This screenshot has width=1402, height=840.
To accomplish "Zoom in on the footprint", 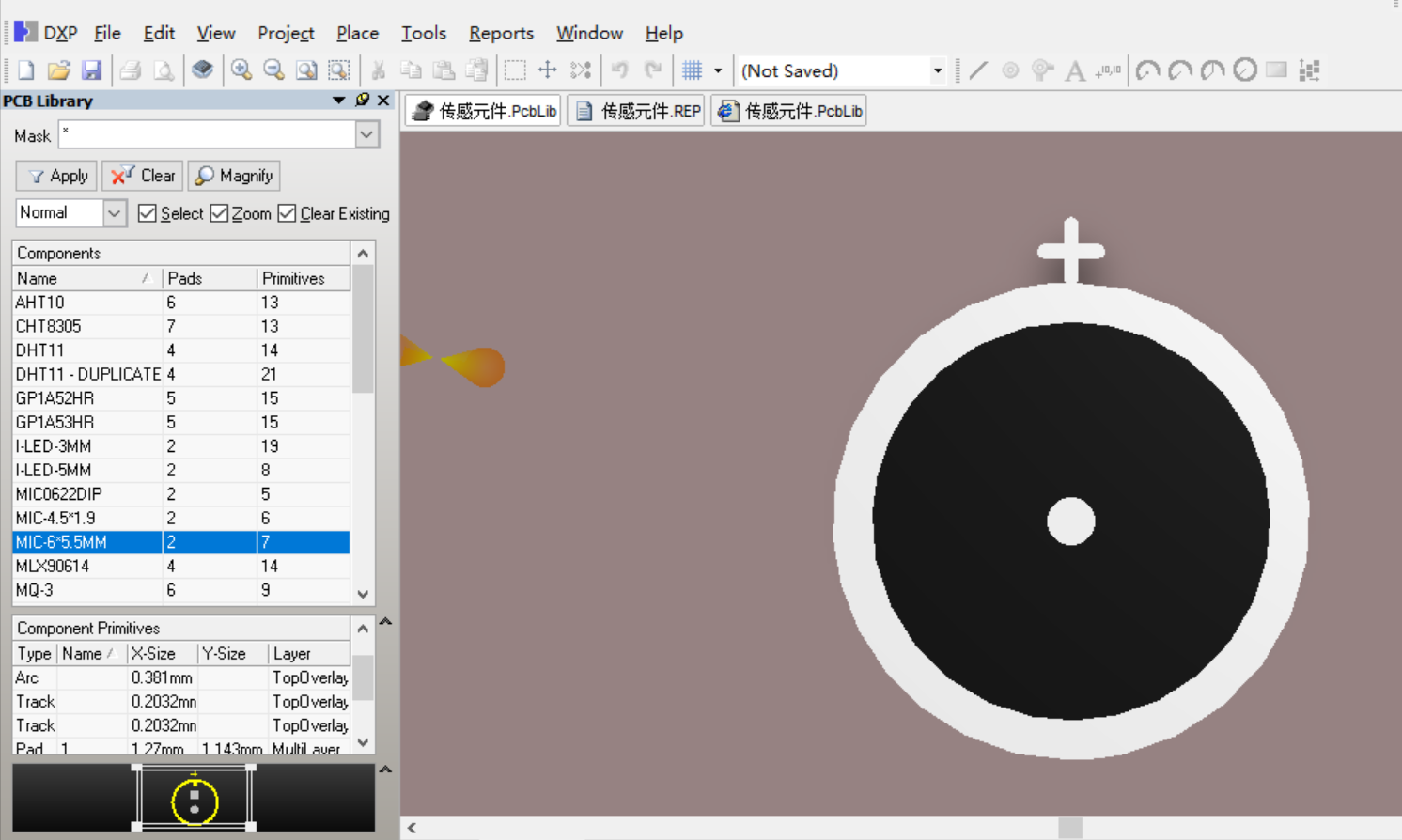I will [x=241, y=70].
